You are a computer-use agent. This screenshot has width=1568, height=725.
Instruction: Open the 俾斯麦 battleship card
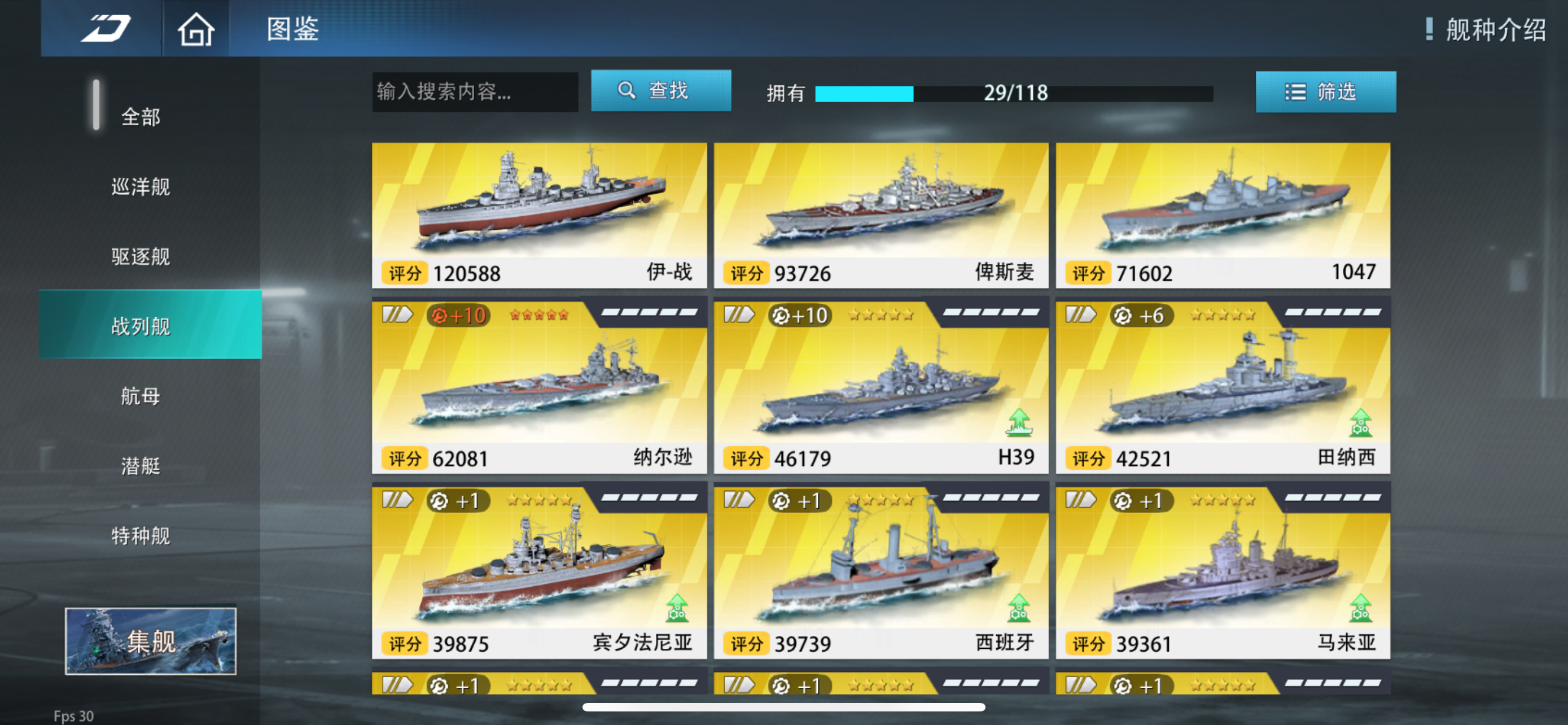click(x=881, y=215)
